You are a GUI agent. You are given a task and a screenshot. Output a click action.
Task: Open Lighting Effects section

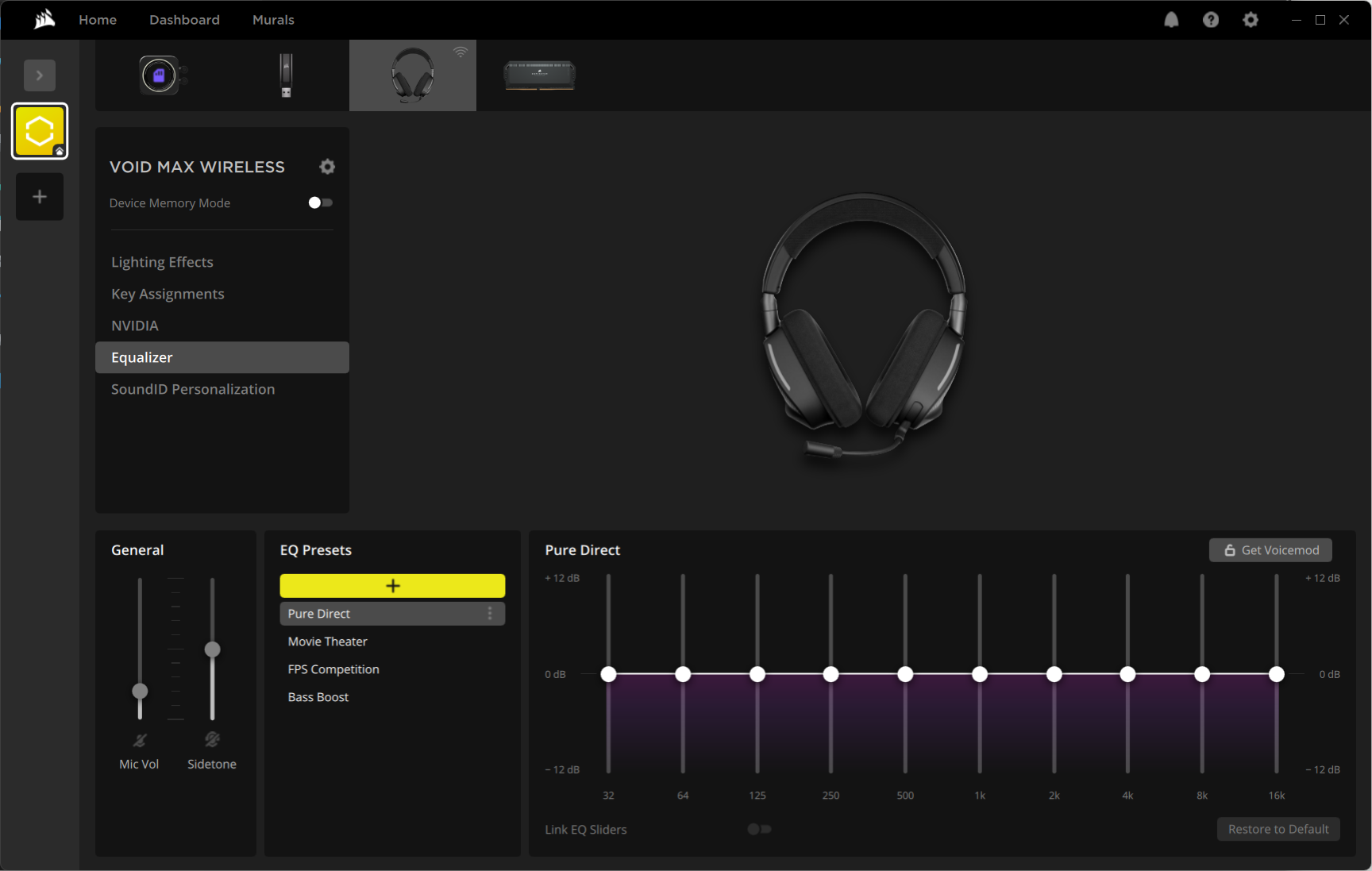(222, 262)
